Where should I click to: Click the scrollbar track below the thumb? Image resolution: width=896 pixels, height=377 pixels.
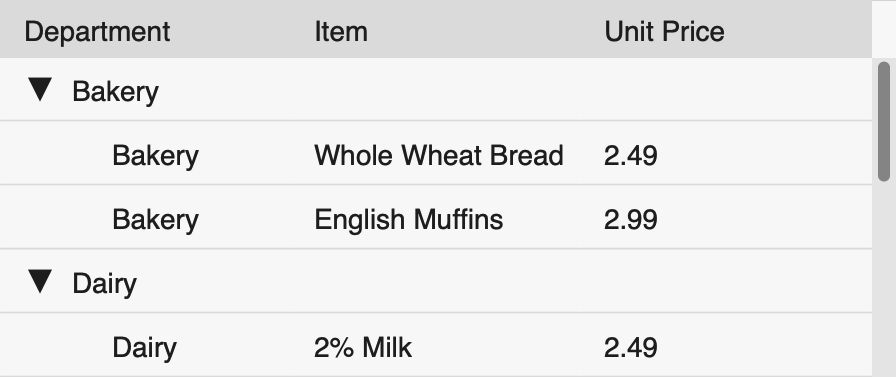point(884,280)
